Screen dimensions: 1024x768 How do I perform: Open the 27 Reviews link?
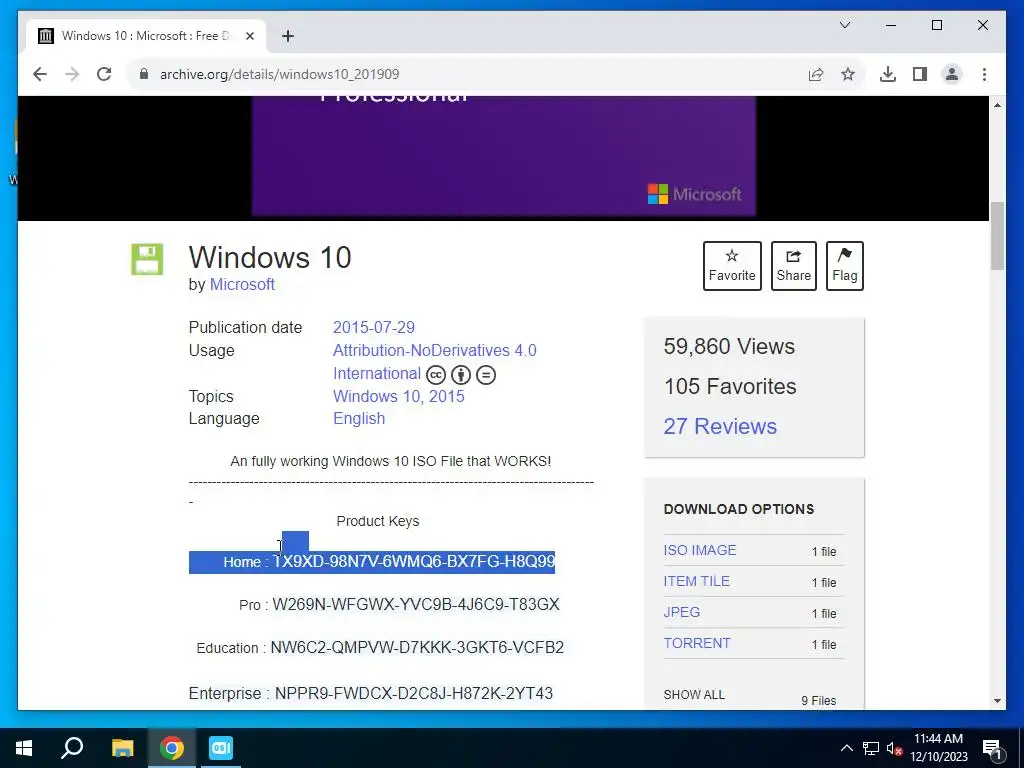tap(720, 426)
